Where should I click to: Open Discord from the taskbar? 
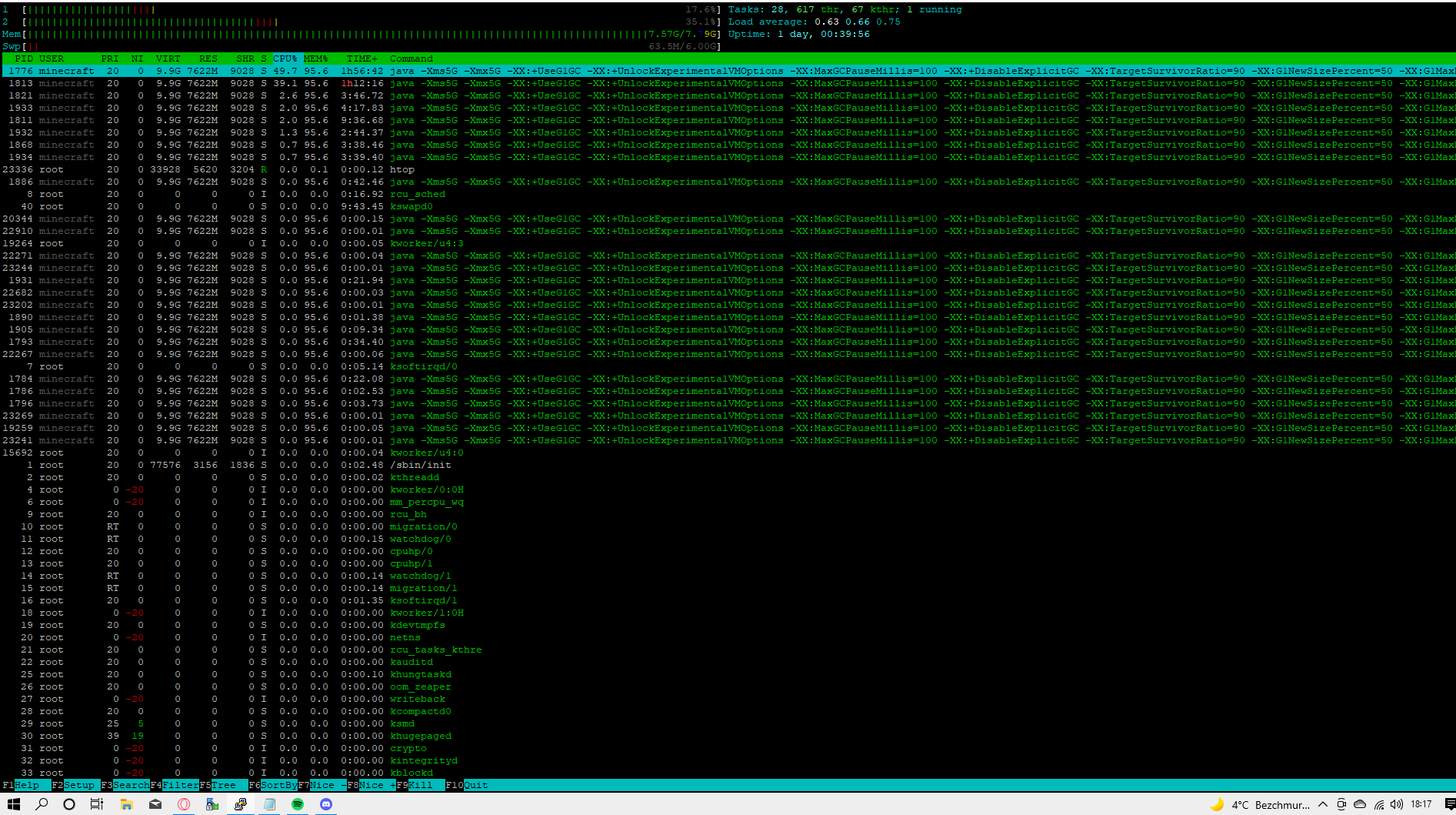[326, 804]
